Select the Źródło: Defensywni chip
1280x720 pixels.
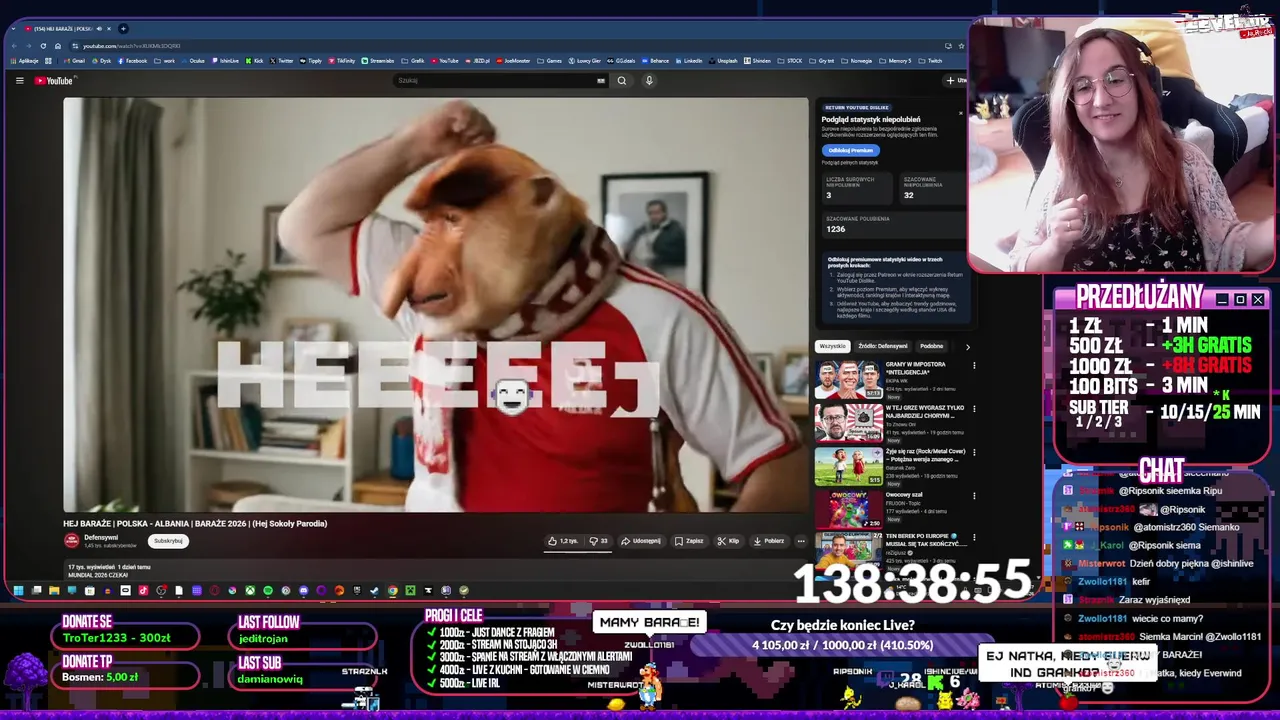[x=883, y=346]
